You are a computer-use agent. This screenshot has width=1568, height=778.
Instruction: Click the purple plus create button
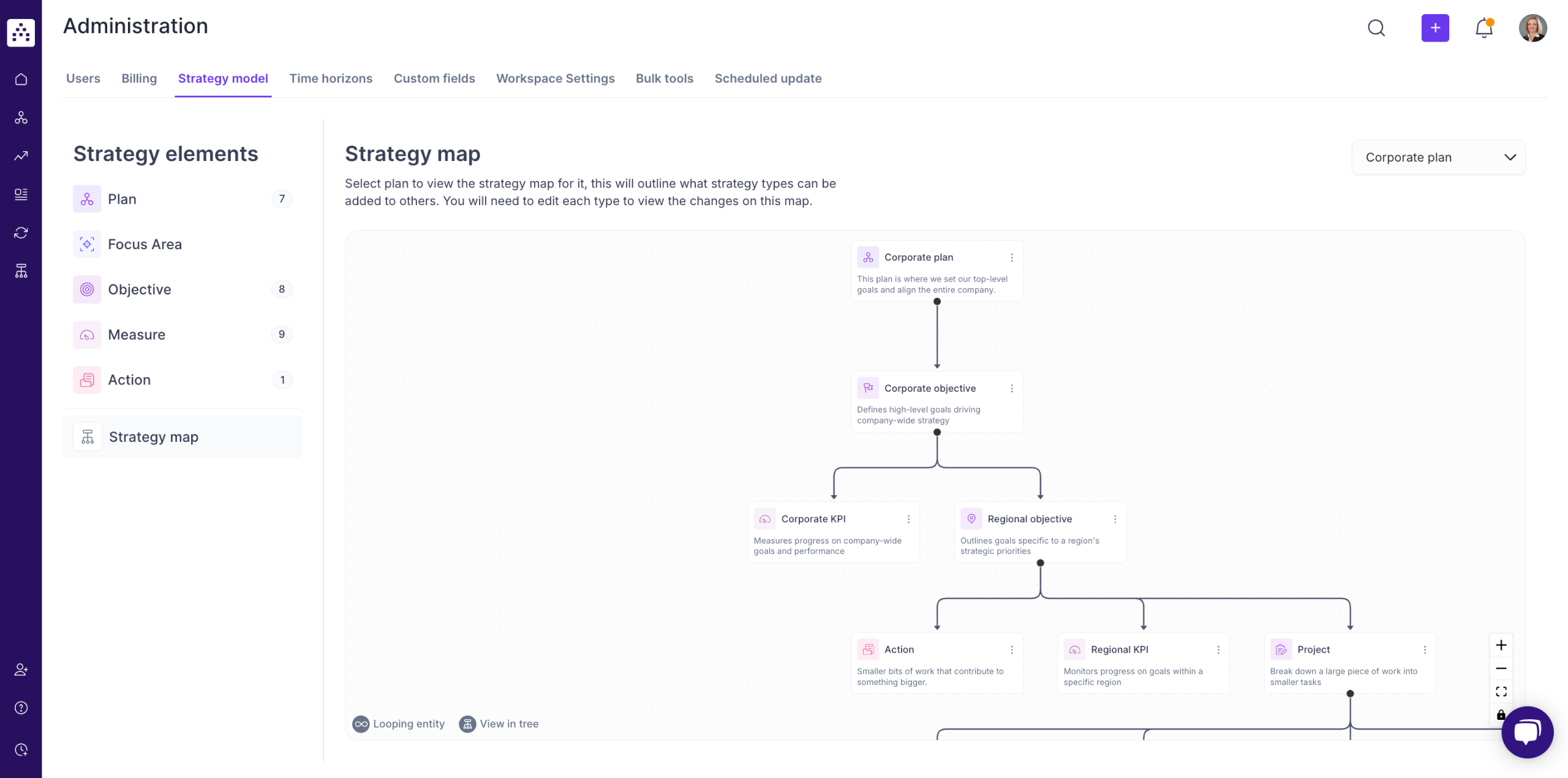click(1434, 28)
